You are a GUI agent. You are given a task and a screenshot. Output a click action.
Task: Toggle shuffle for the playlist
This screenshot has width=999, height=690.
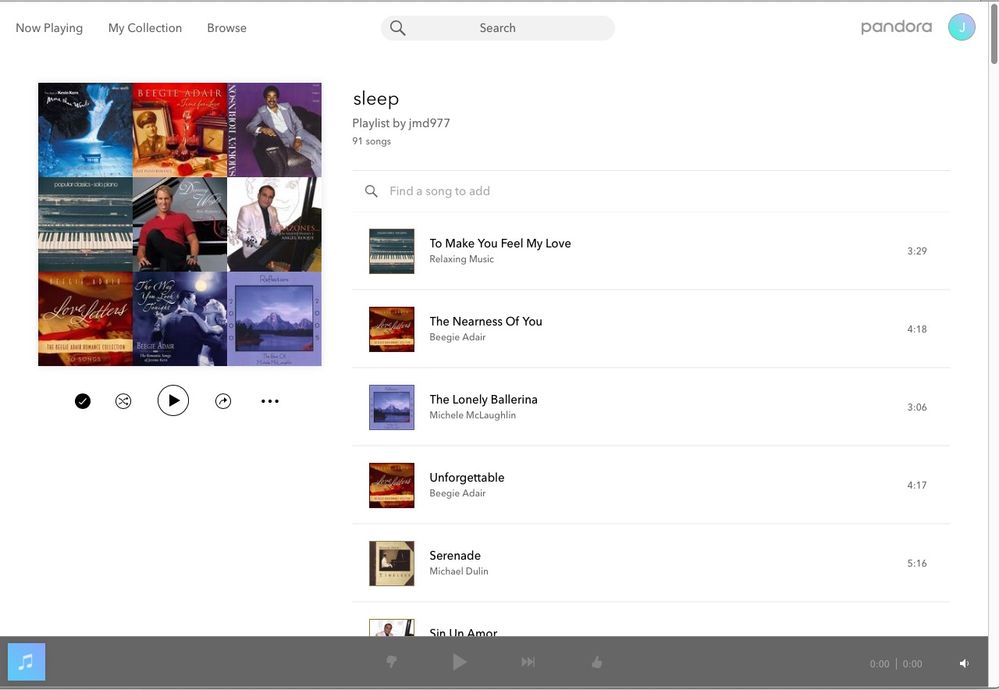coord(123,401)
